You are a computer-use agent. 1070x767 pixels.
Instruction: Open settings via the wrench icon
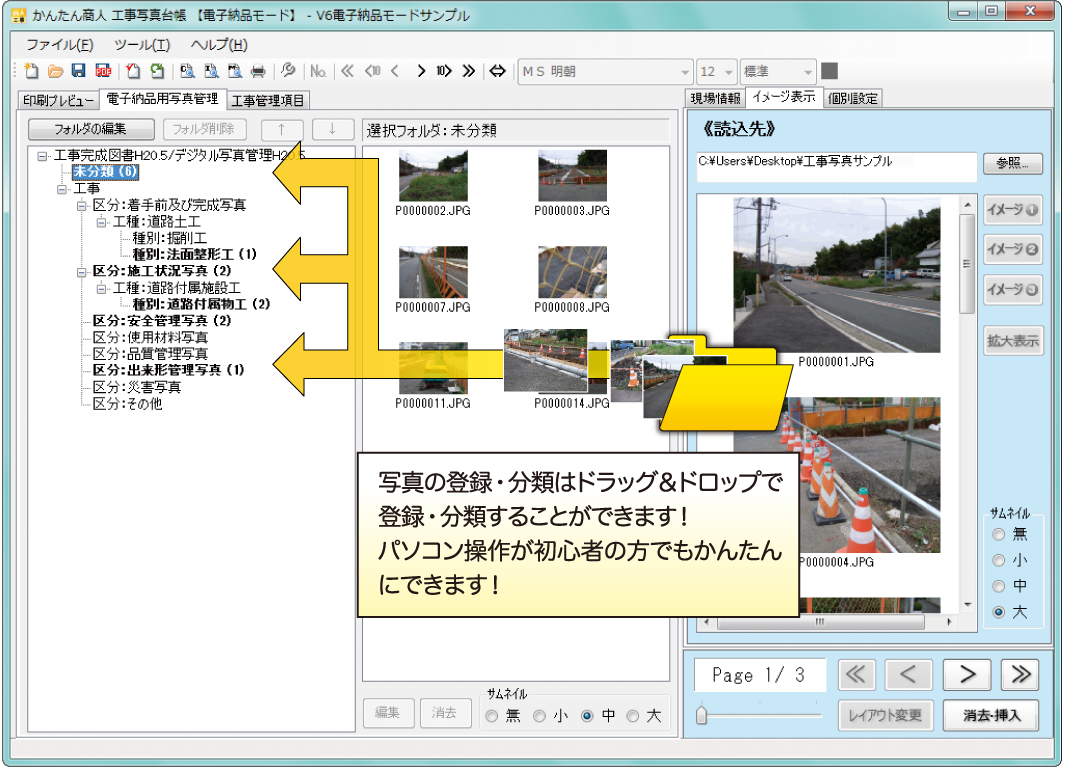(288, 71)
